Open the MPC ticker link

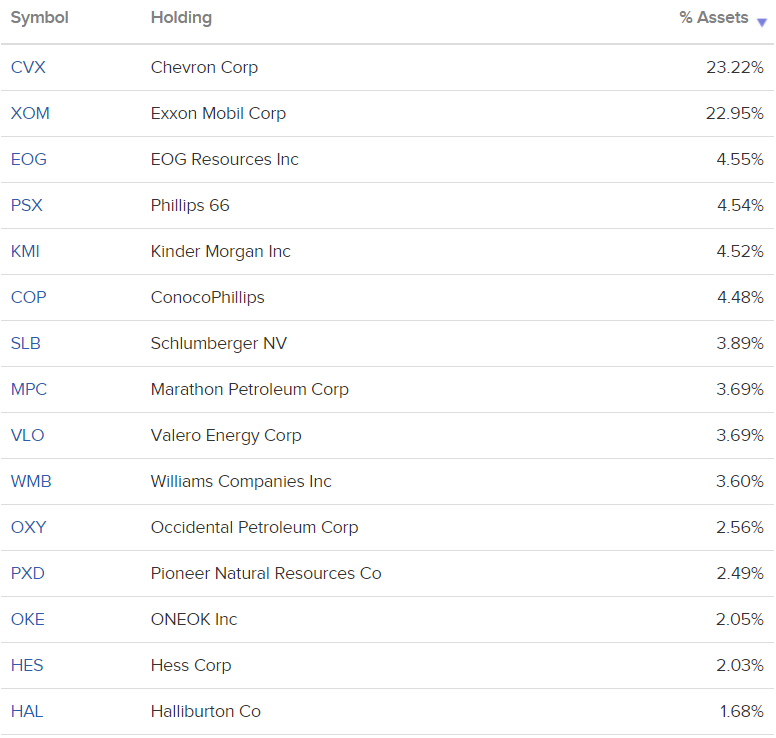tap(29, 390)
